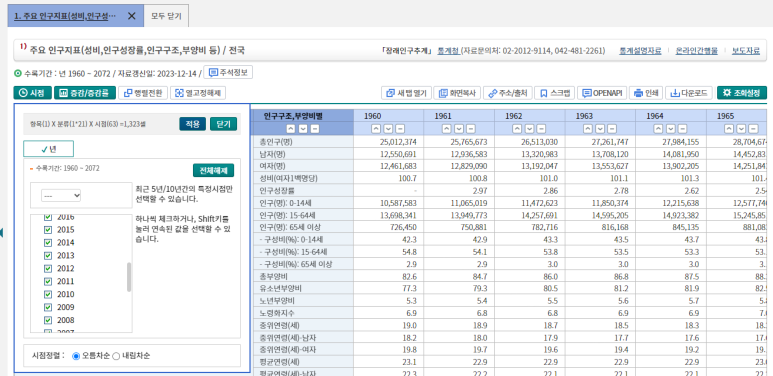Viewport: 773px width, 376px height.
Task: Close the 주요 인구지표 tab with X
Action: pyautogui.click(x=132, y=16)
